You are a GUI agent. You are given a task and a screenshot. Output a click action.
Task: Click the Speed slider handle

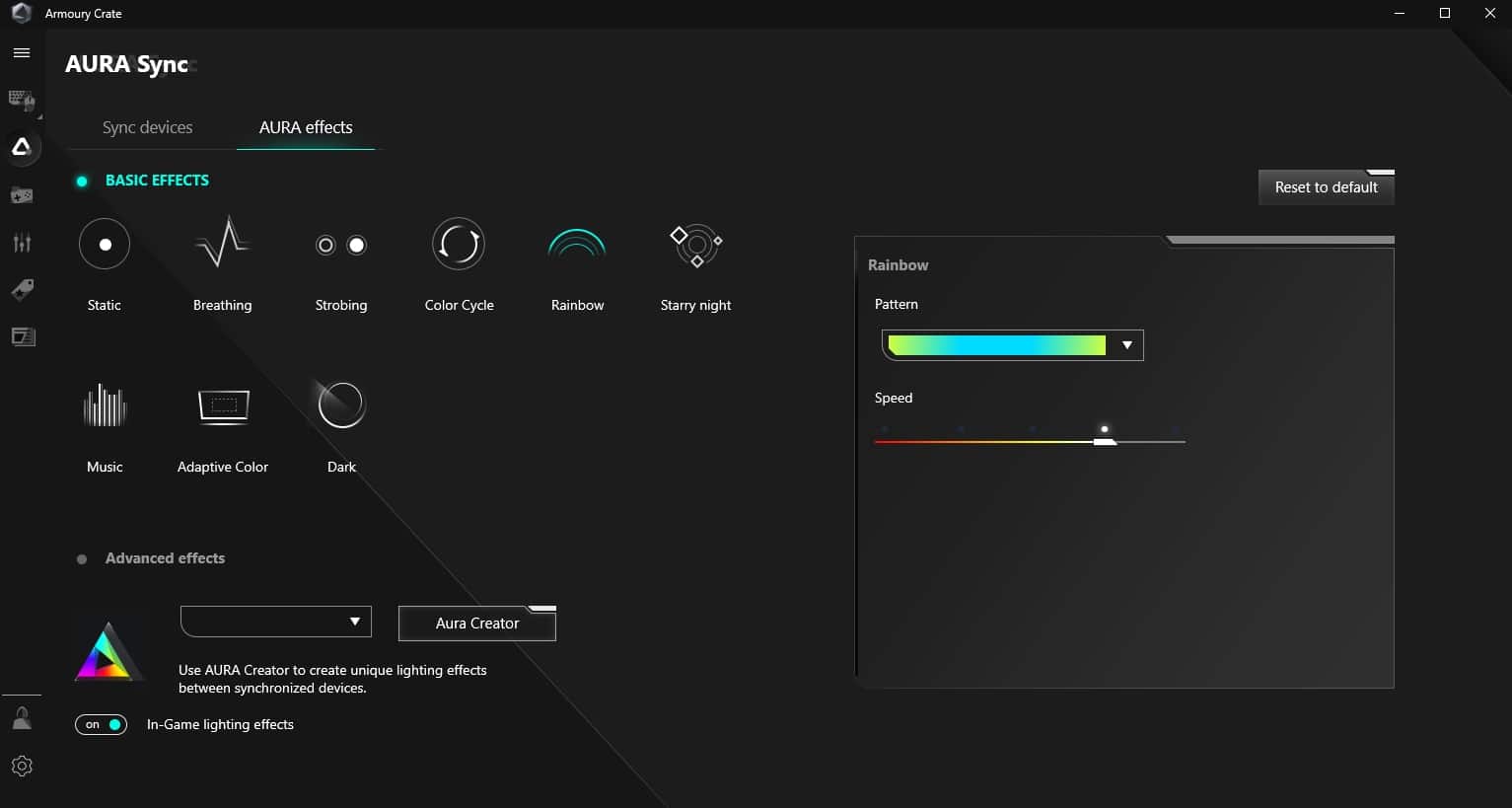pos(1105,441)
